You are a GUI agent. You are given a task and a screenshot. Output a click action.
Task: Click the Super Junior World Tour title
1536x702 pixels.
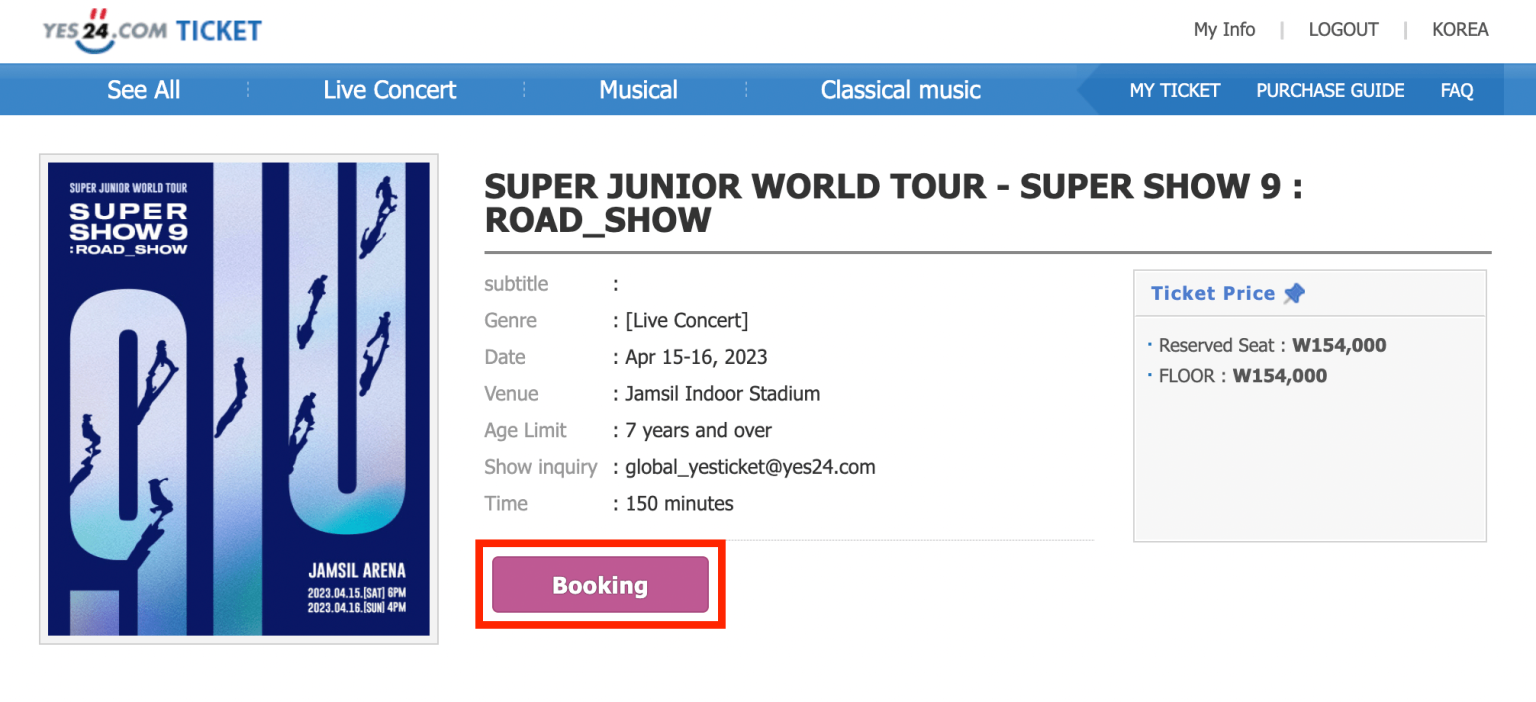[893, 203]
